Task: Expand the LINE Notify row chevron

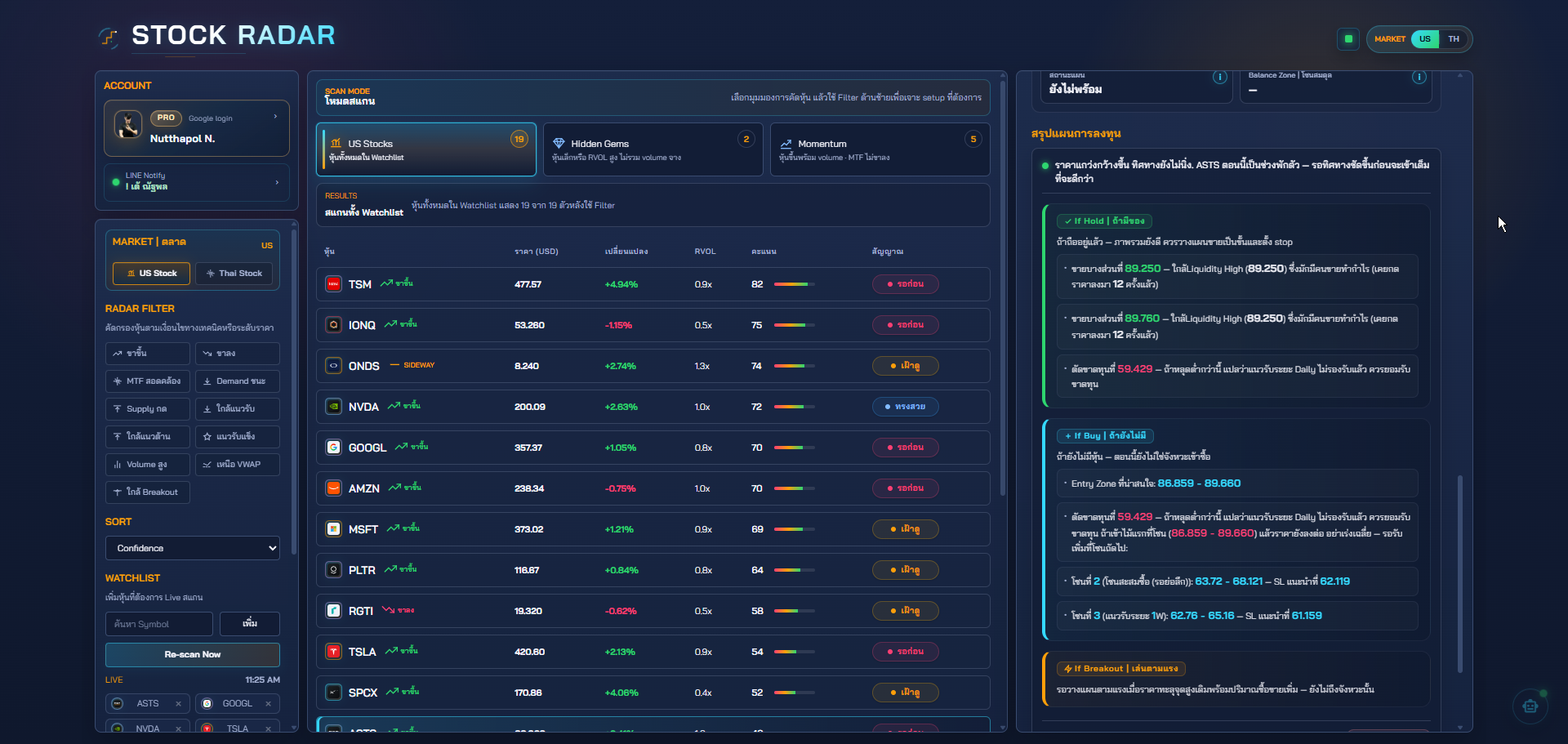Action: click(277, 182)
